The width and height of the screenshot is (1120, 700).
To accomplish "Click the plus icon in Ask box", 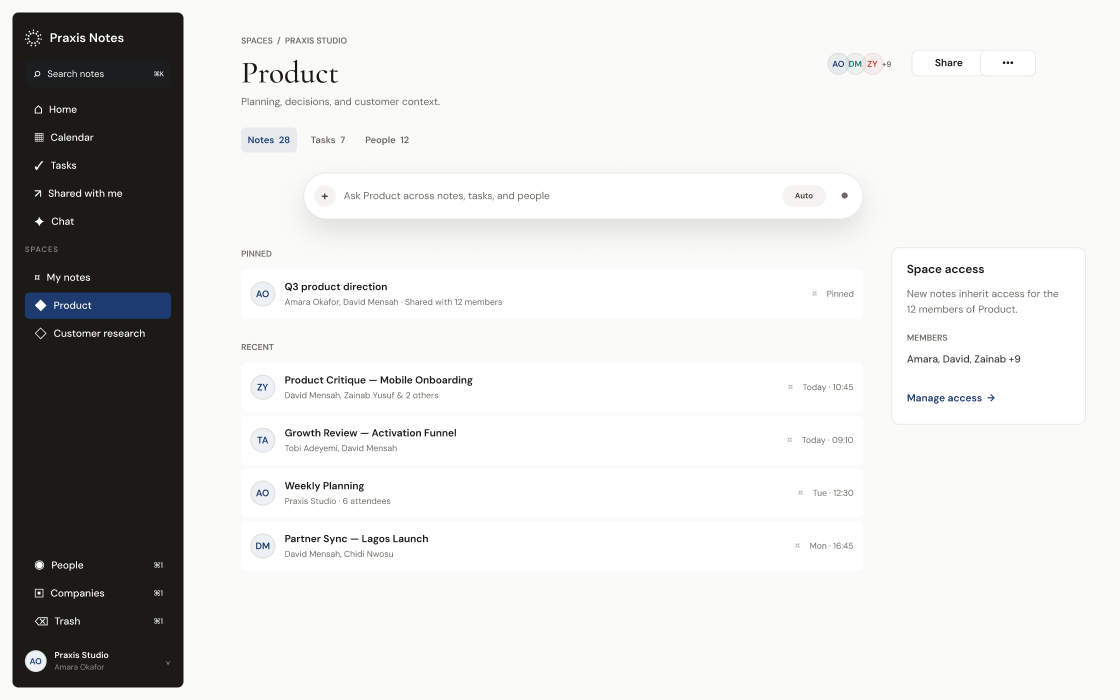I will (x=324, y=196).
